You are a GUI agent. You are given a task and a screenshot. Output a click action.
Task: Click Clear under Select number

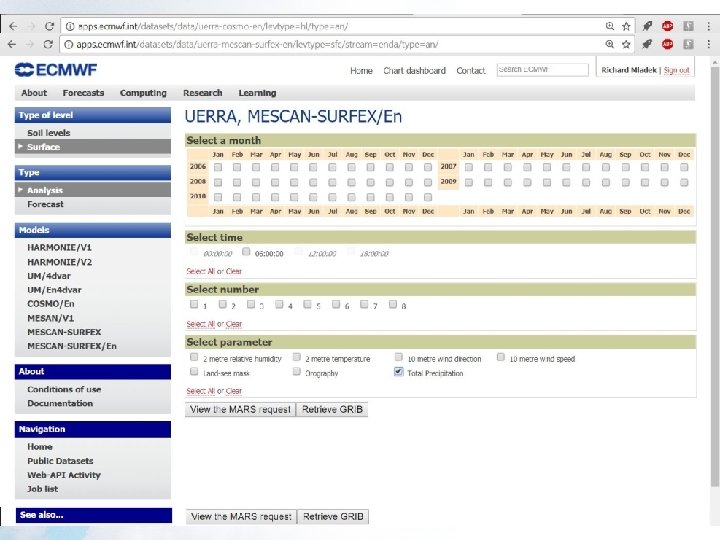click(x=234, y=324)
